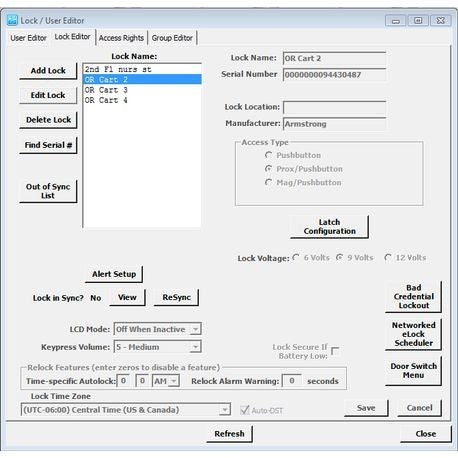
Task: Select 'OR Cart 4' in lock list
Action: (x=142, y=100)
